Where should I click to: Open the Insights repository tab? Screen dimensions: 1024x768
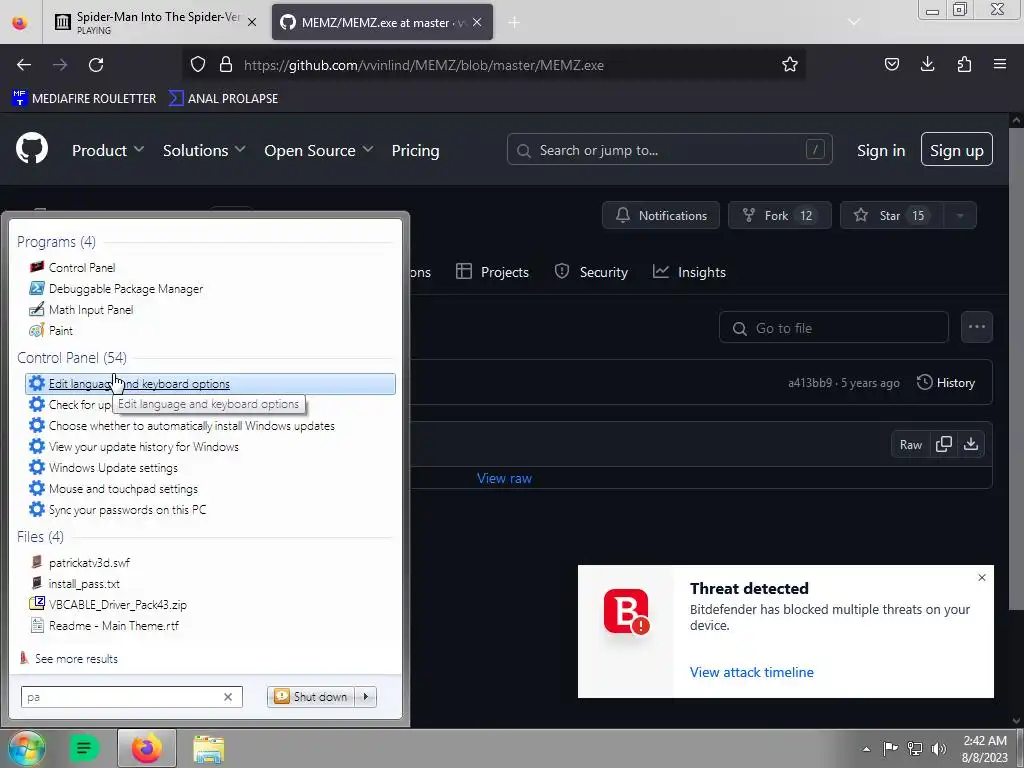(x=689, y=272)
